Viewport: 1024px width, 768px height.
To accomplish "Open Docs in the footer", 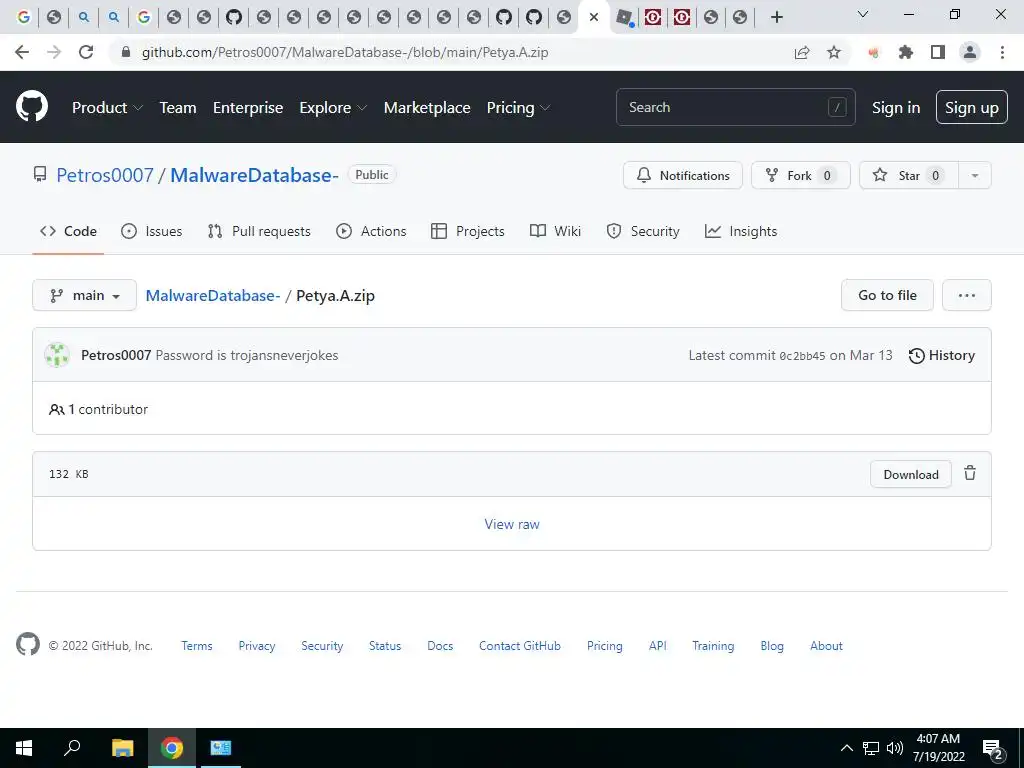I will [x=440, y=645].
